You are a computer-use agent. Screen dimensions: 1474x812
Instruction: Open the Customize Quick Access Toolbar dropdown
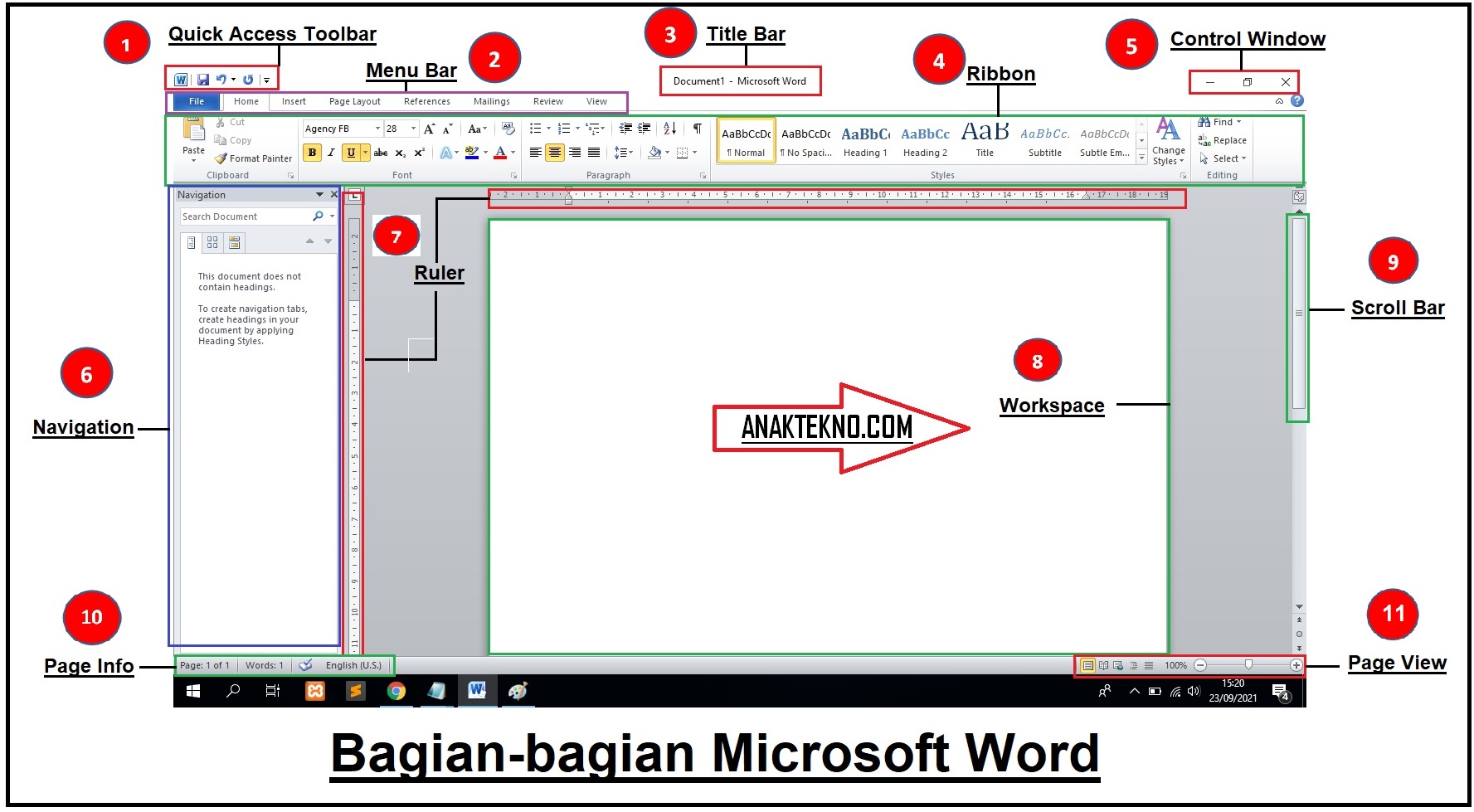click(266, 80)
